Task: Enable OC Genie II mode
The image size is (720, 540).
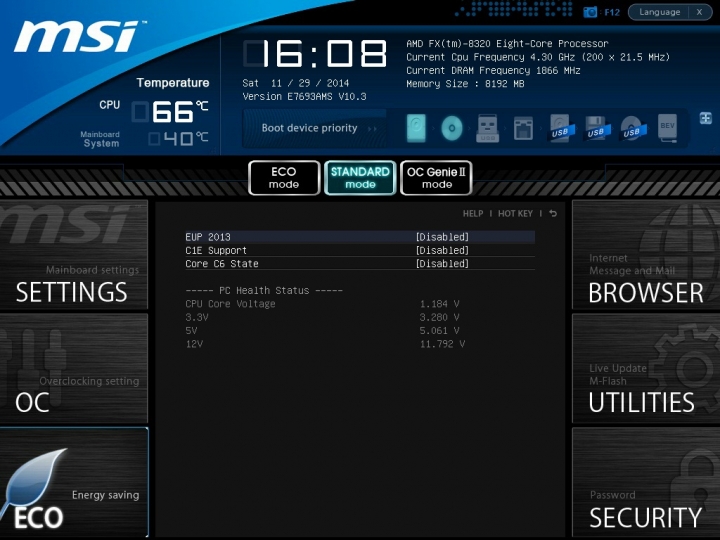Action: point(436,178)
